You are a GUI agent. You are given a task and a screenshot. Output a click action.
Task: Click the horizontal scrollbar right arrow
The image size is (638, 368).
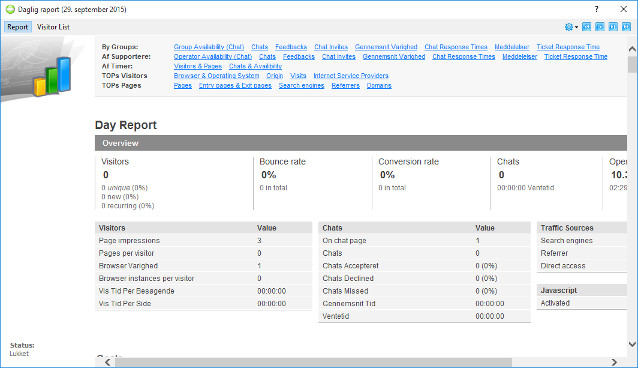tap(614, 362)
